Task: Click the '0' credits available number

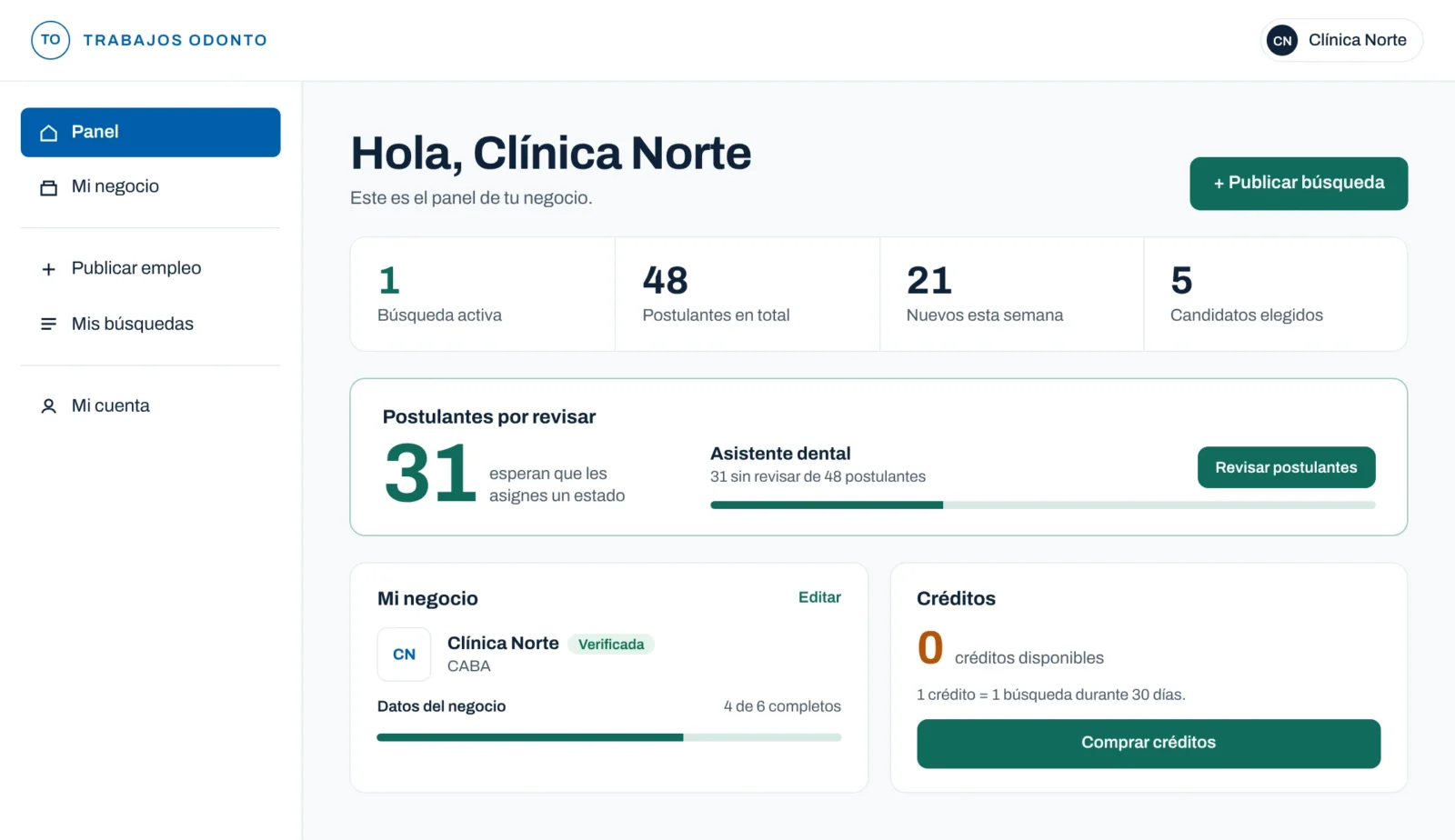Action: 930,648
